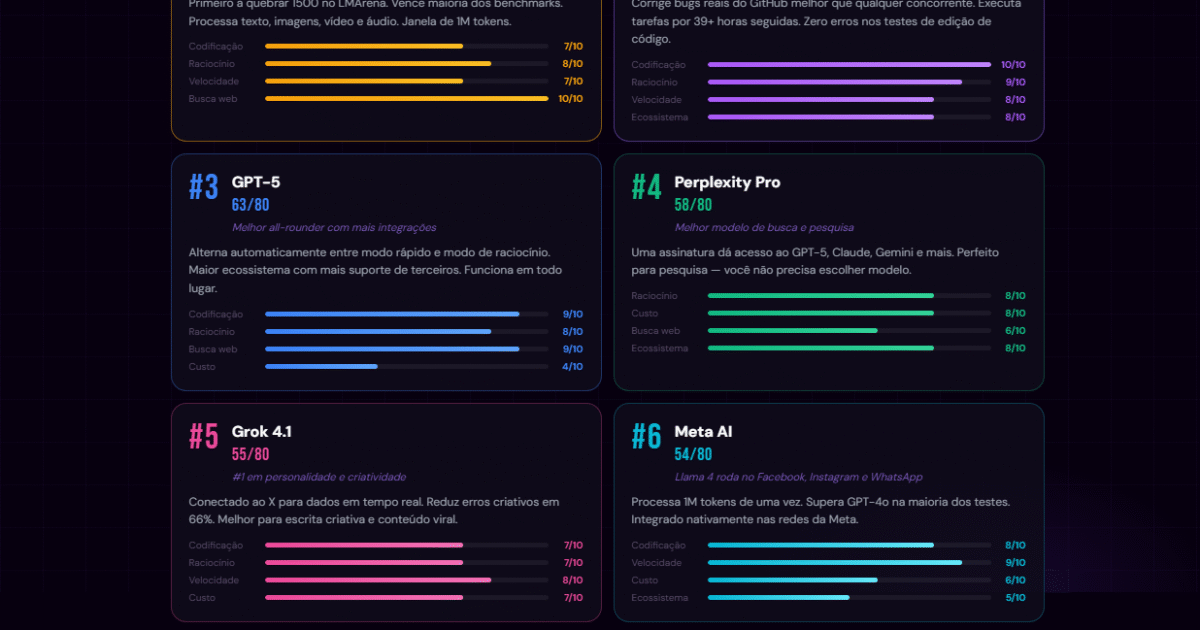Click the "Melhor all-rounder com mais integrações" tagline

point(334,228)
